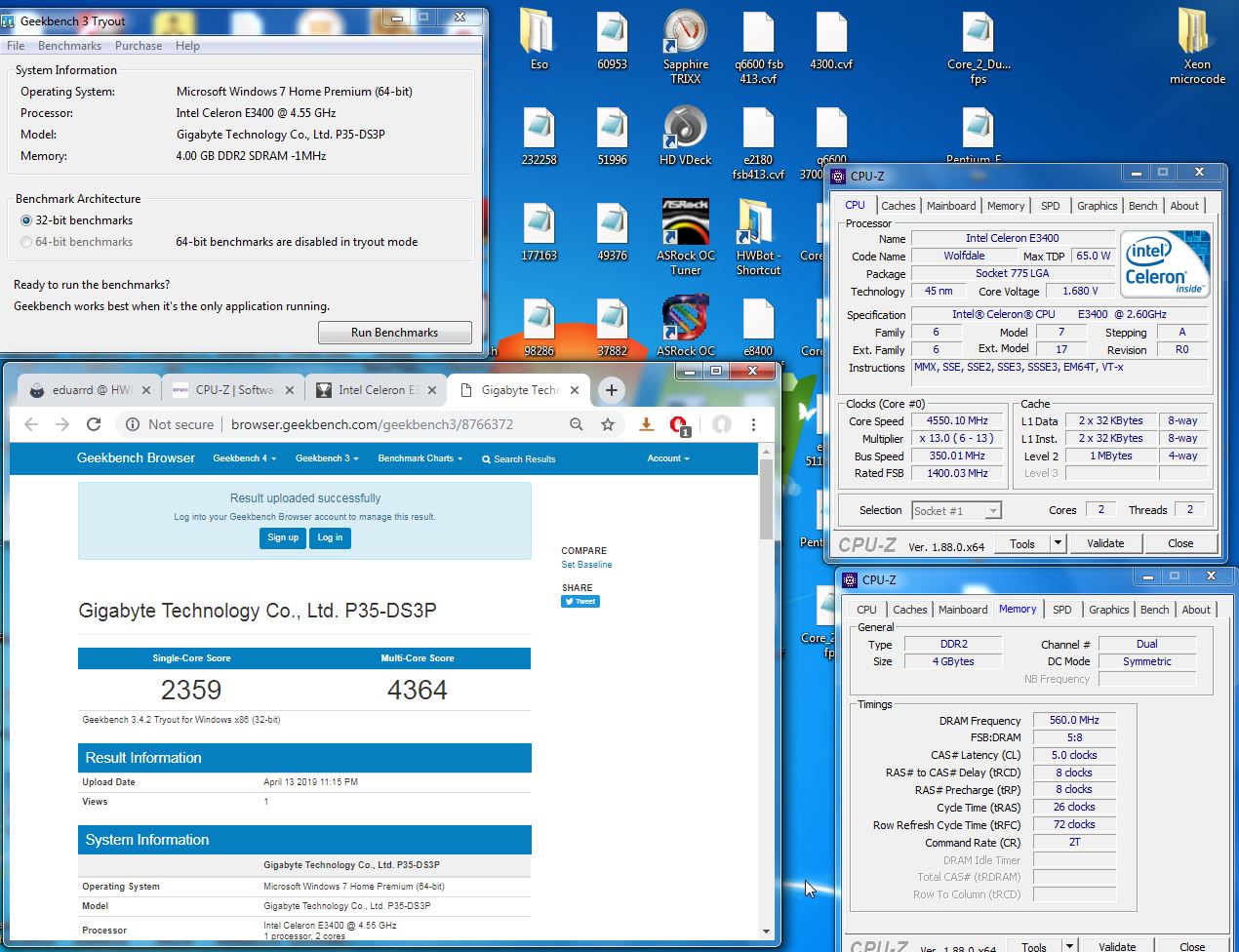Click Run Benchmarks button

tap(394, 333)
